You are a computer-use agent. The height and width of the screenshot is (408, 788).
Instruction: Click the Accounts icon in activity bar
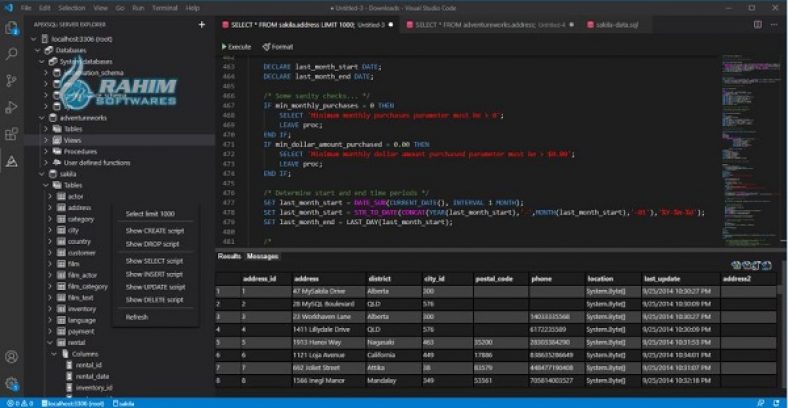coord(11,357)
